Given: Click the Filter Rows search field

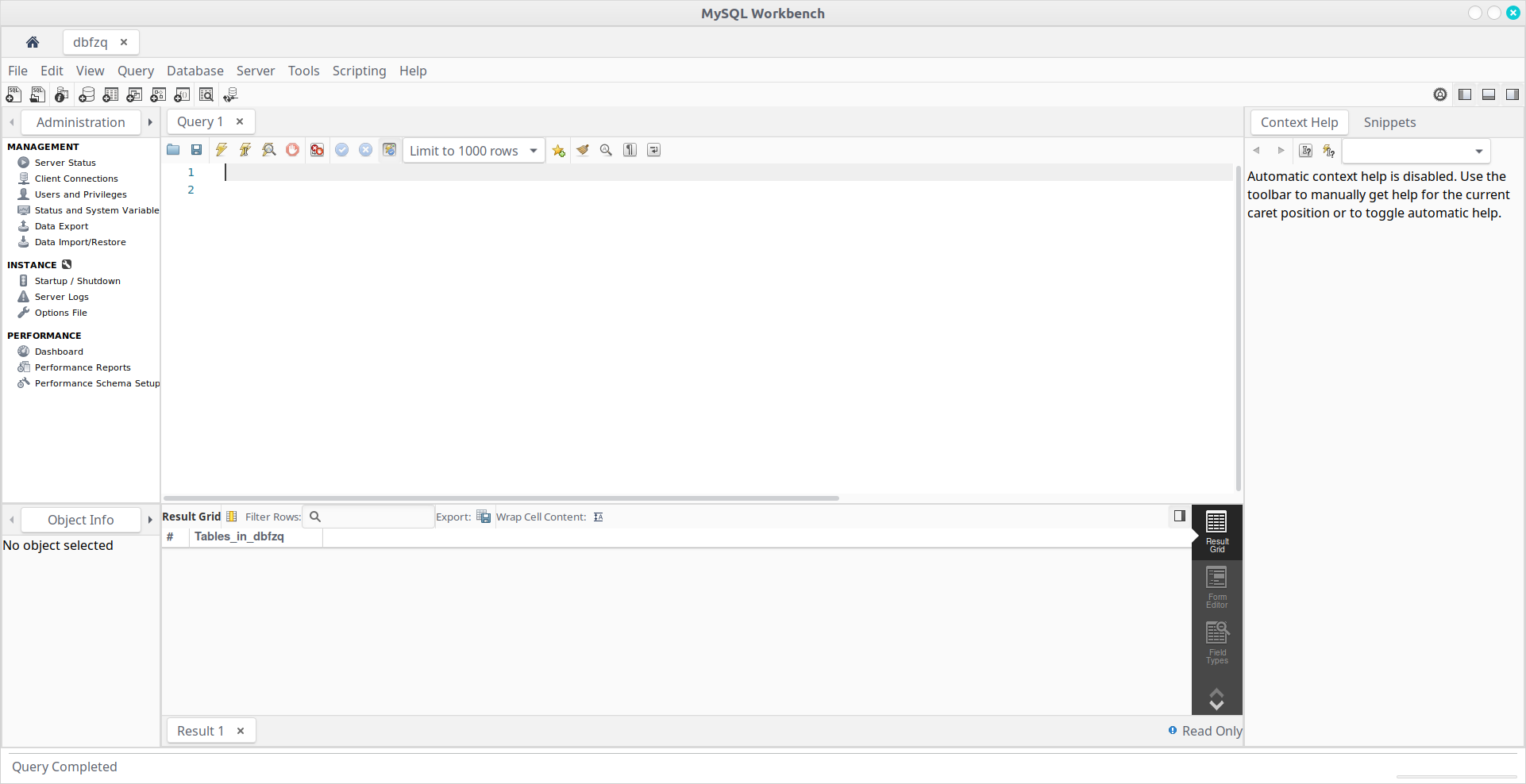Looking at the screenshot, I should pyautogui.click(x=369, y=517).
